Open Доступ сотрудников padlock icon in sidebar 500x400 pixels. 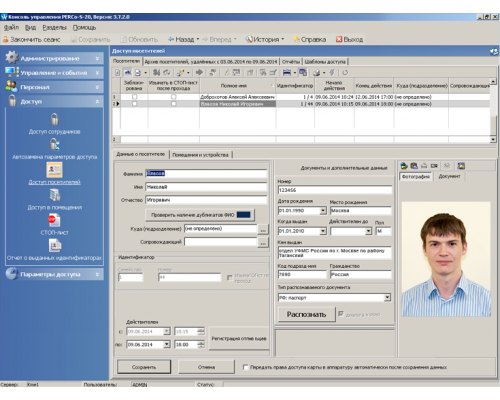point(54,119)
